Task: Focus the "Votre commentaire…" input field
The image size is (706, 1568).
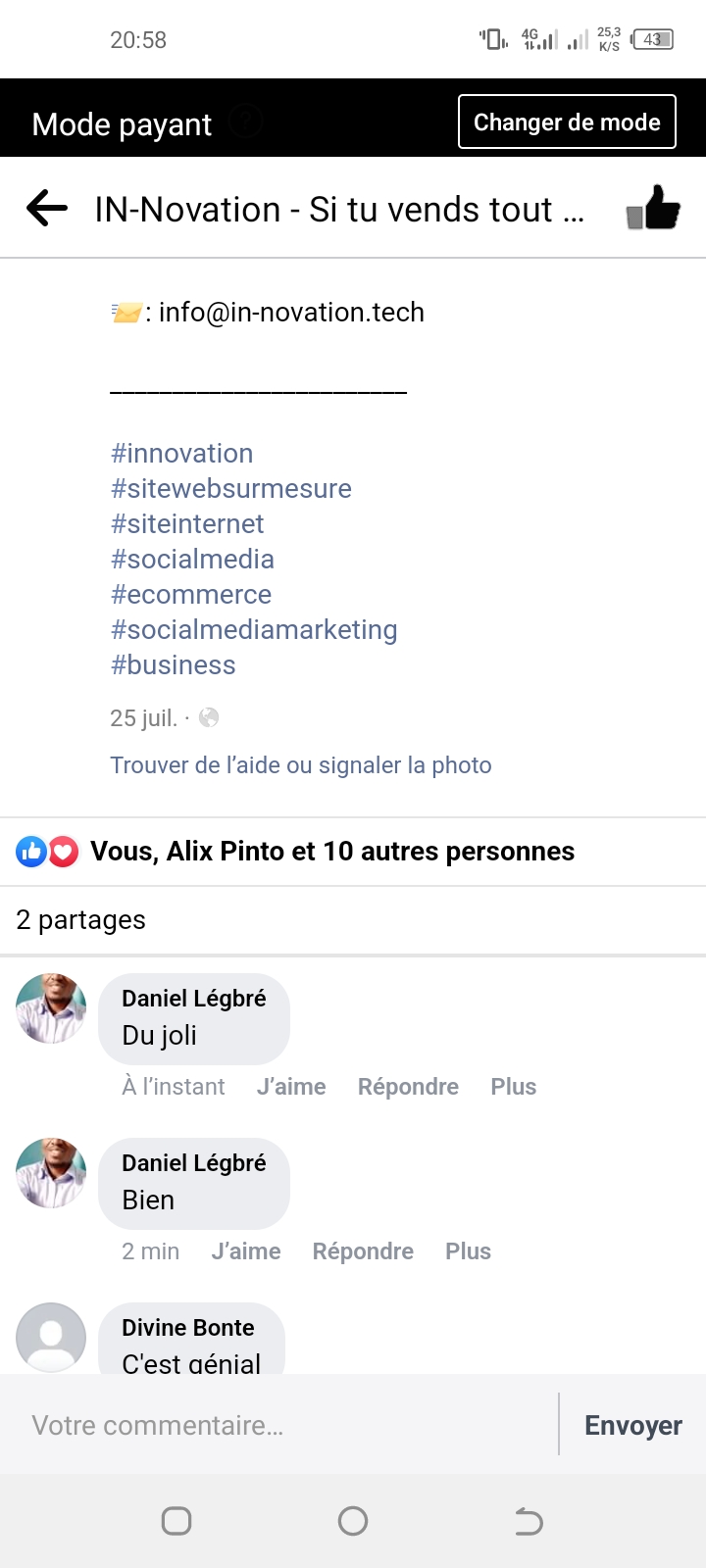Action: point(284,1426)
